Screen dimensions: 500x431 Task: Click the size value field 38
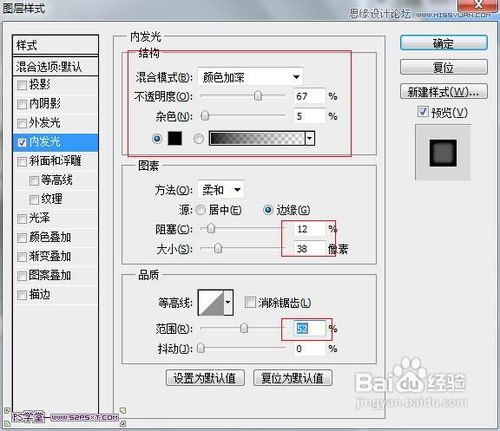click(309, 249)
